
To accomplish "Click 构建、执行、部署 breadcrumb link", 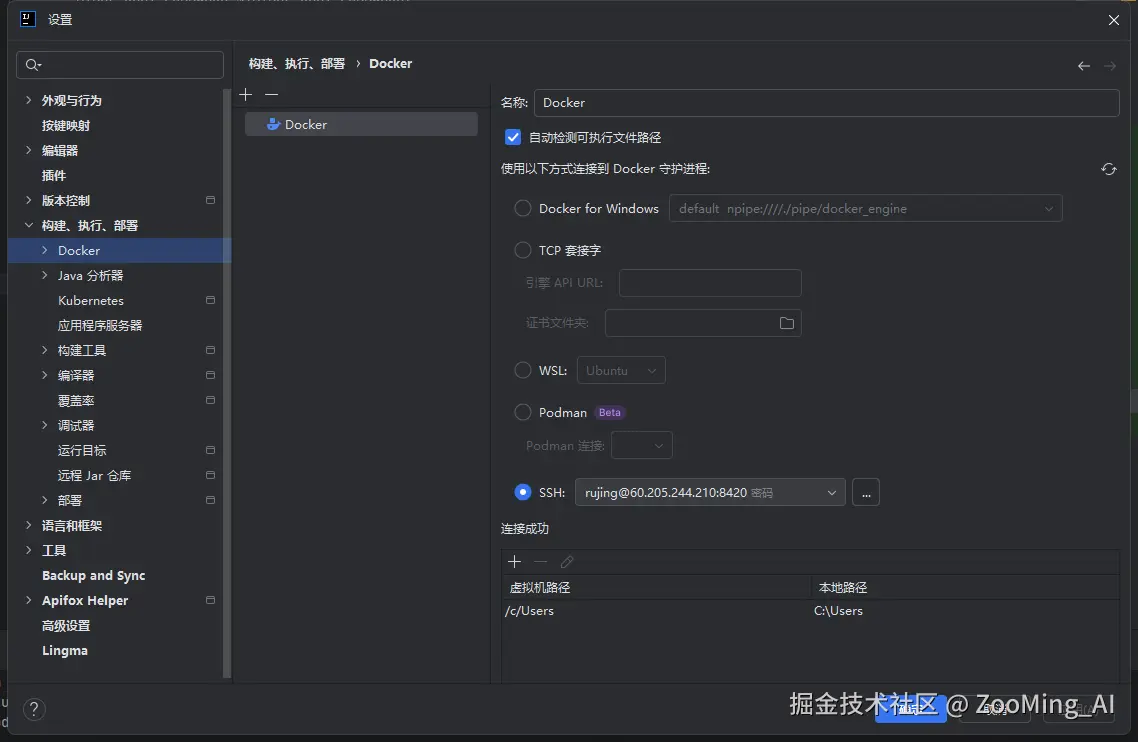I will pyautogui.click(x=297, y=64).
